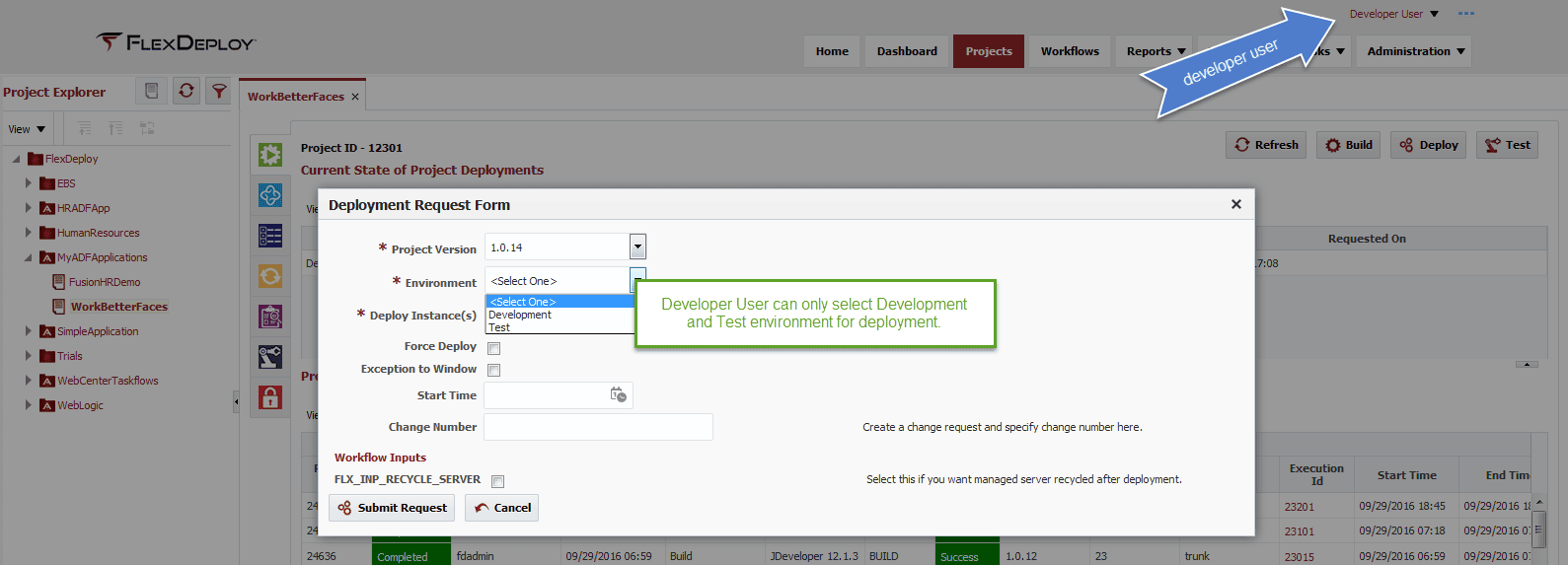Click the Submit Request button
1568x565 pixels.
tap(392, 508)
